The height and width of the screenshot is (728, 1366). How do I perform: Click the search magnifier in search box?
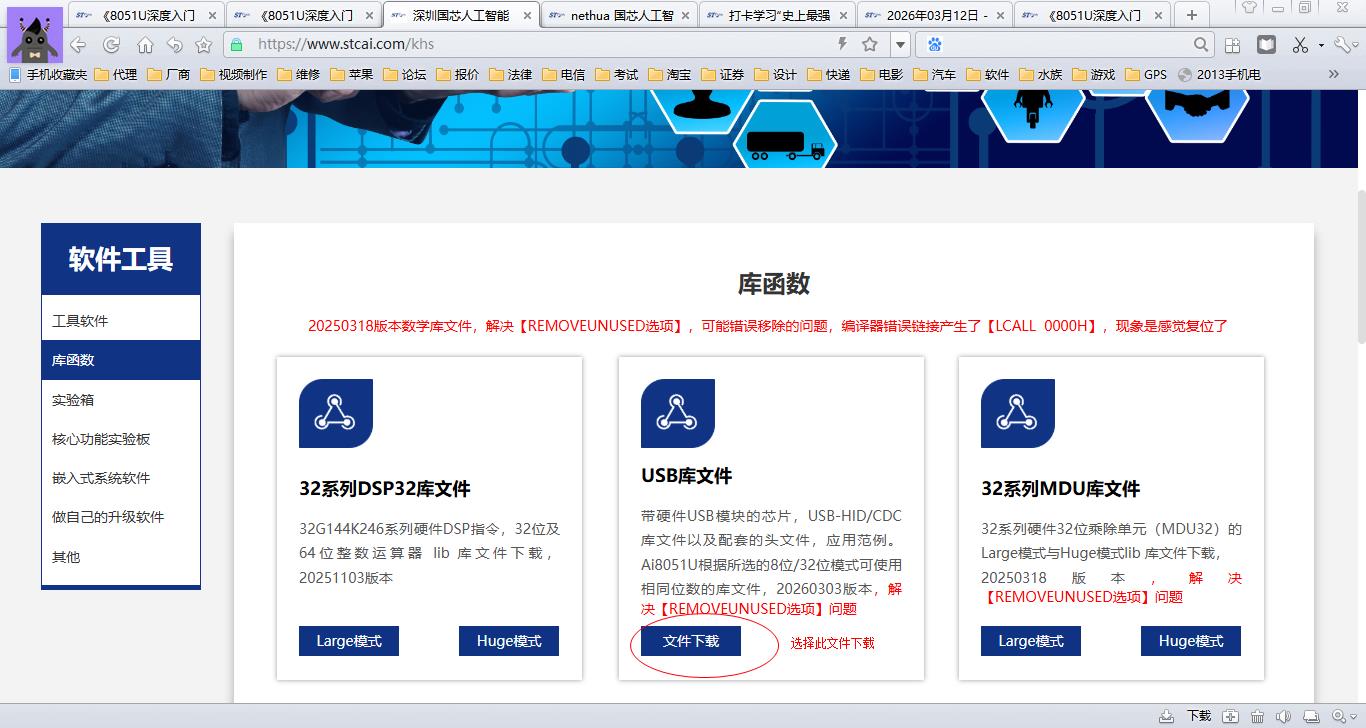click(x=1201, y=44)
